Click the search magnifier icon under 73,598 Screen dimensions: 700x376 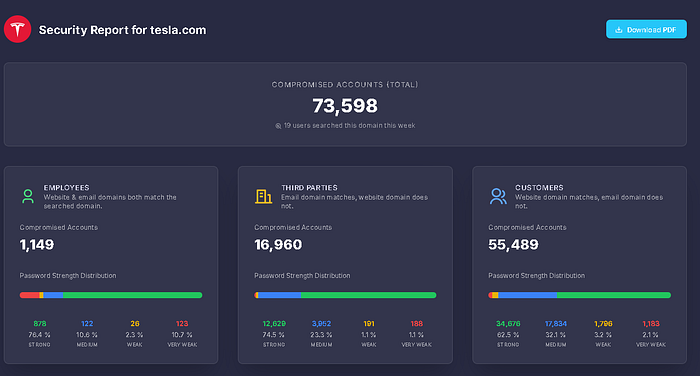click(278, 126)
